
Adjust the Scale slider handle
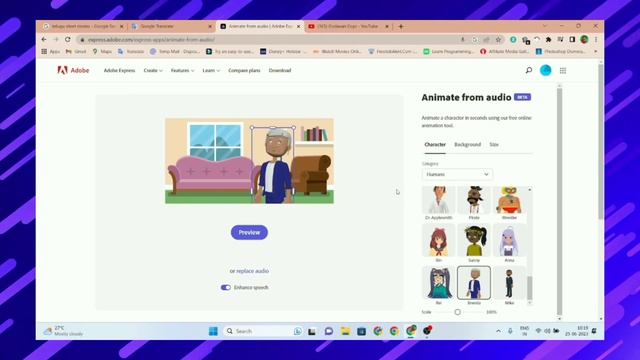pyautogui.click(x=458, y=312)
